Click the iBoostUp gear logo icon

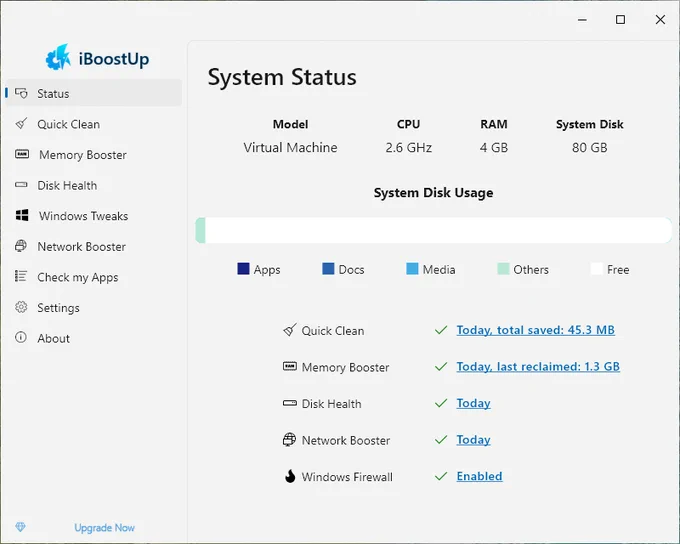58,57
